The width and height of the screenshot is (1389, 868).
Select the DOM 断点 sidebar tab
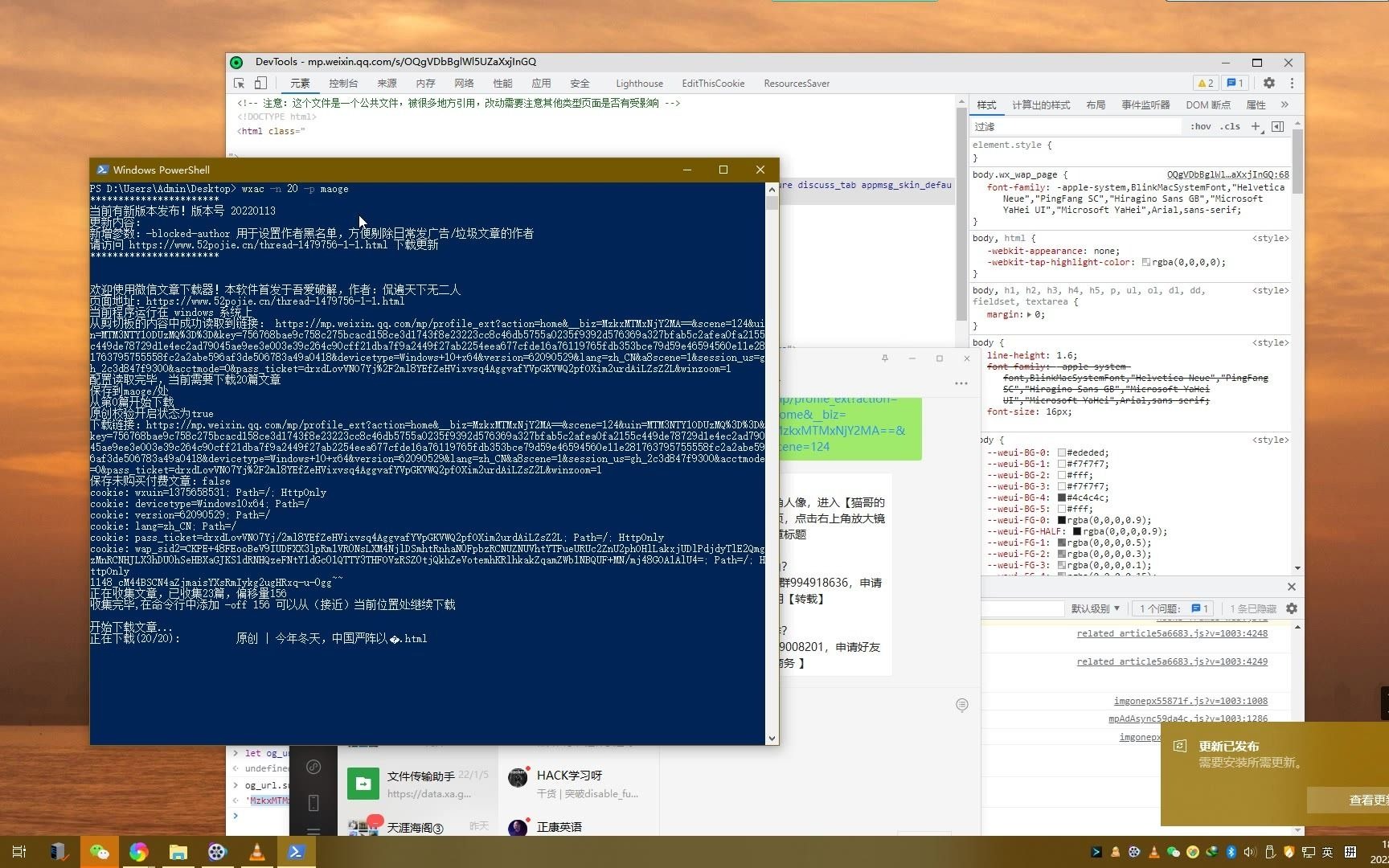[1208, 105]
